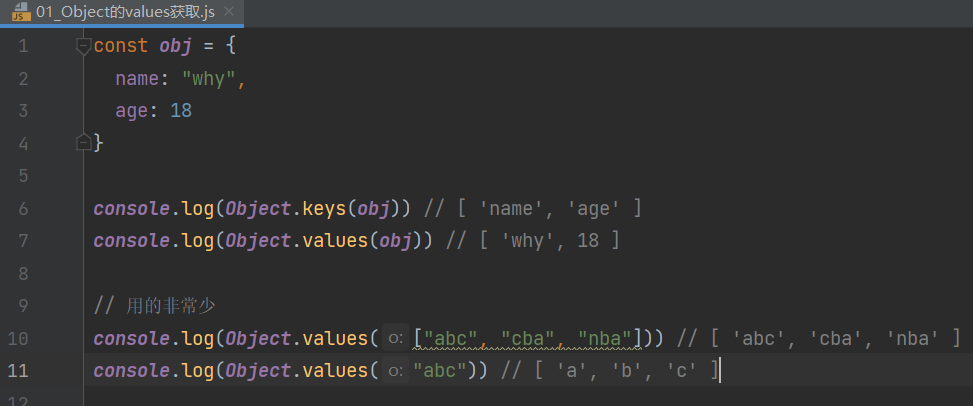Click the number 18 on line 3
Screen dimensions: 973x406
pyautogui.click(x=181, y=111)
